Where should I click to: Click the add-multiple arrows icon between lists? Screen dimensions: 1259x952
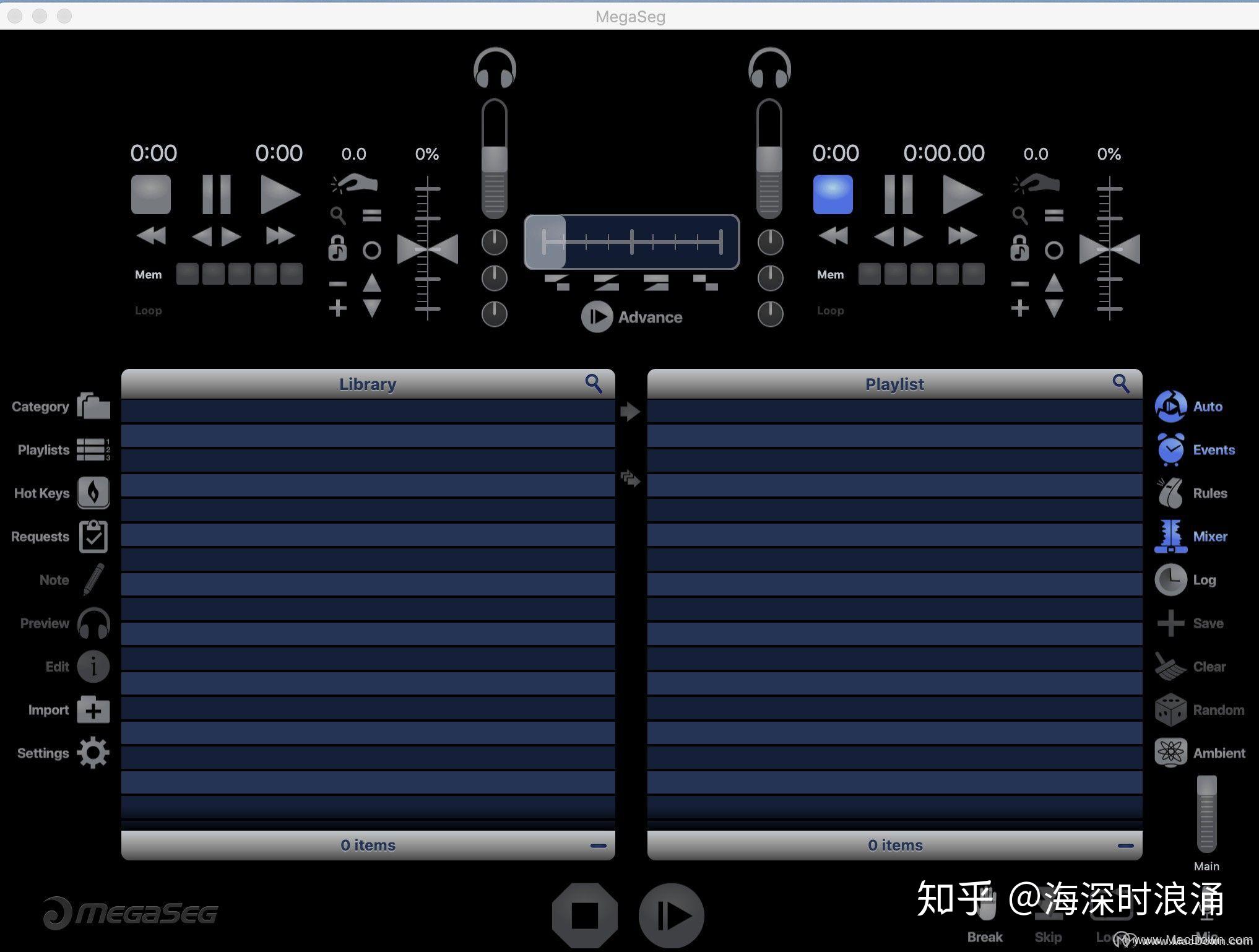pyautogui.click(x=630, y=478)
